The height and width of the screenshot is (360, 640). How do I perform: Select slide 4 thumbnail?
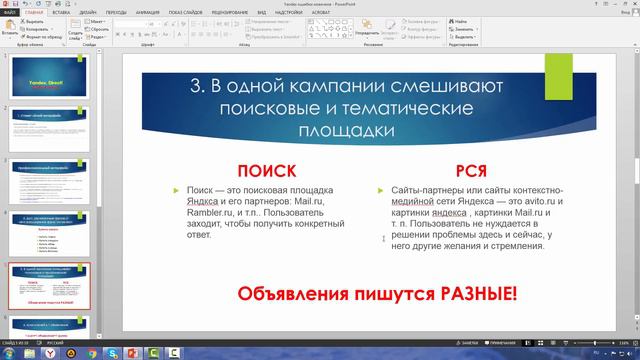click(x=49, y=234)
